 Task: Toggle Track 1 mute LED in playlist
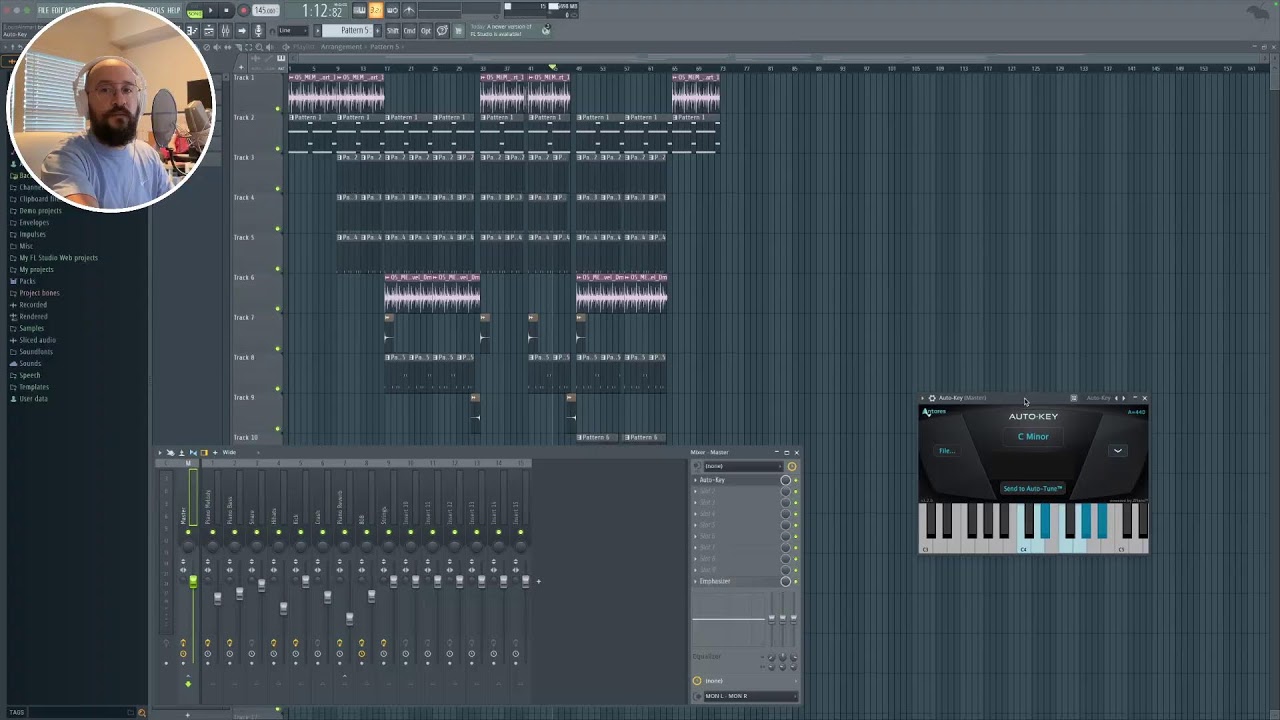point(278,108)
